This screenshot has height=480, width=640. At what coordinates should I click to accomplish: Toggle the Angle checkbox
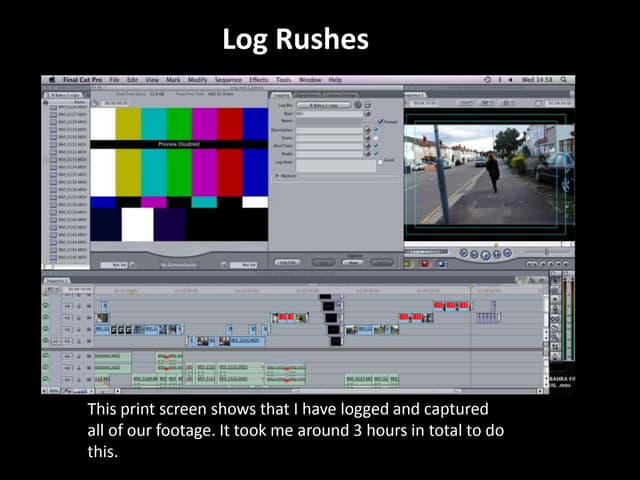point(376,153)
